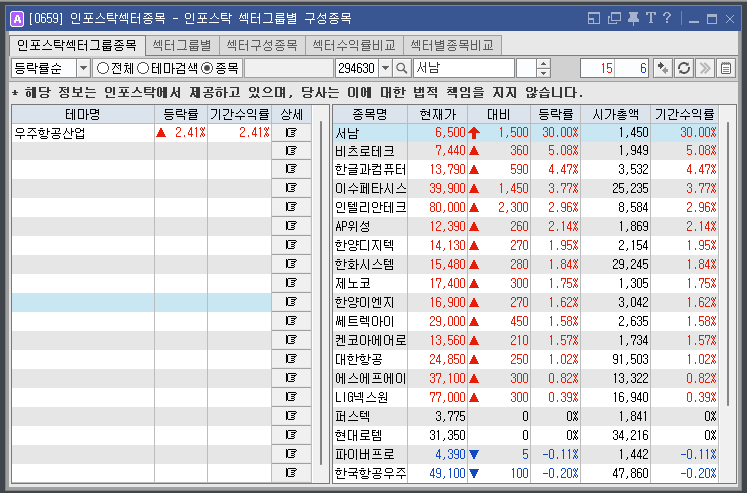747x493 pixels.
Task: Click the red rising count value 15
Action: click(597, 68)
